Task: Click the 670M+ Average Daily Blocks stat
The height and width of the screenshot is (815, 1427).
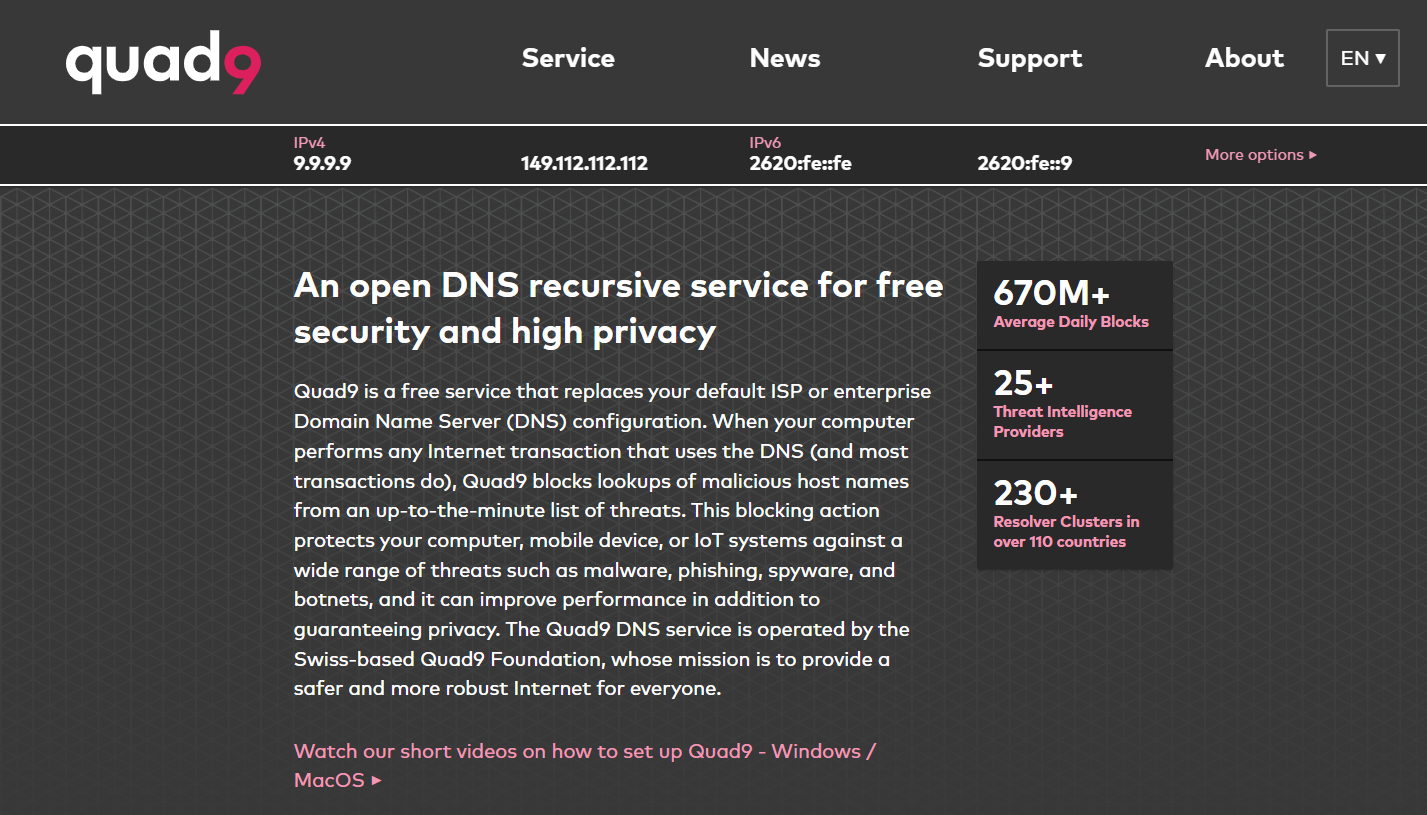Action: click(1075, 305)
